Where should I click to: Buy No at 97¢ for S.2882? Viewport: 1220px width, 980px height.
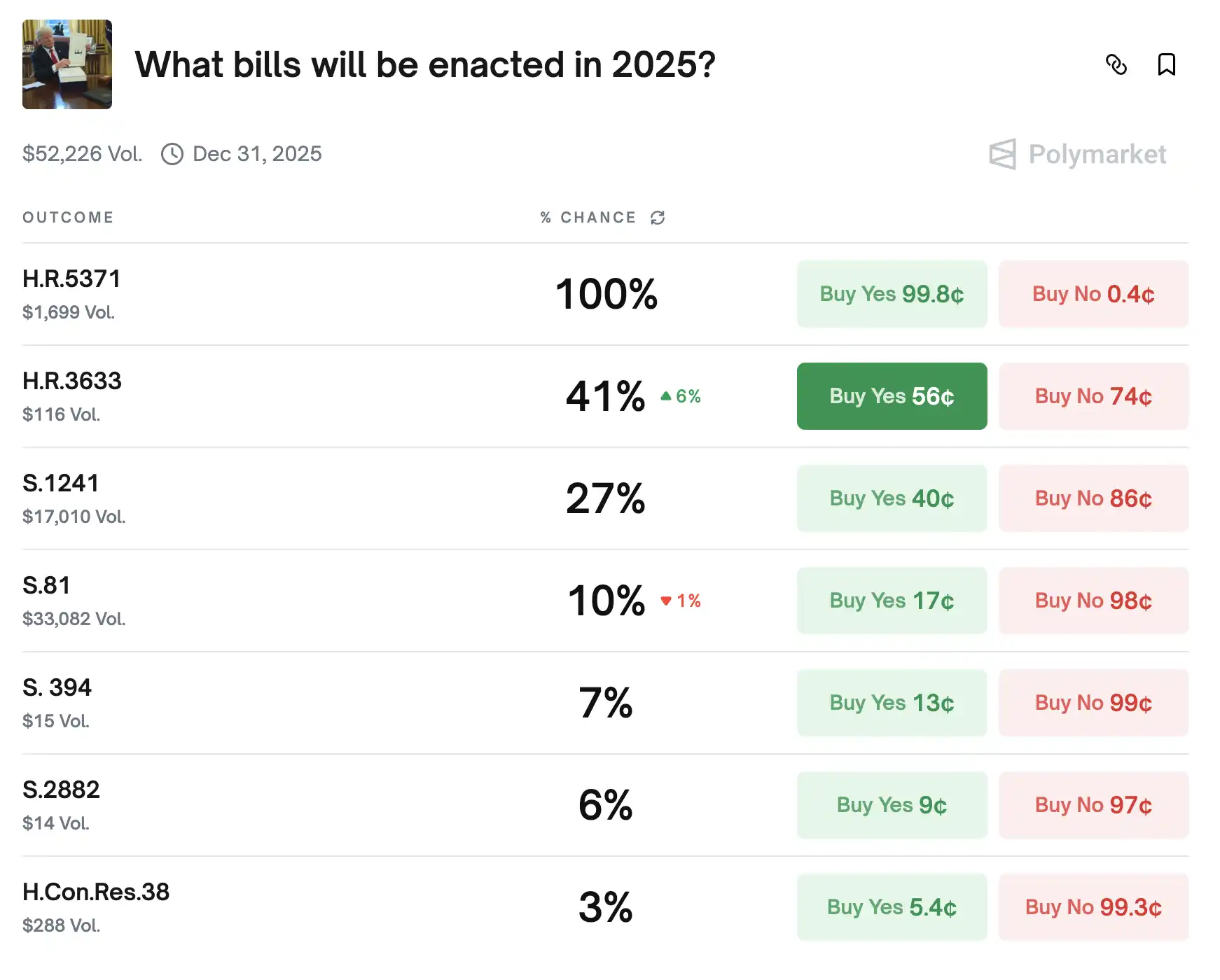tap(1093, 805)
